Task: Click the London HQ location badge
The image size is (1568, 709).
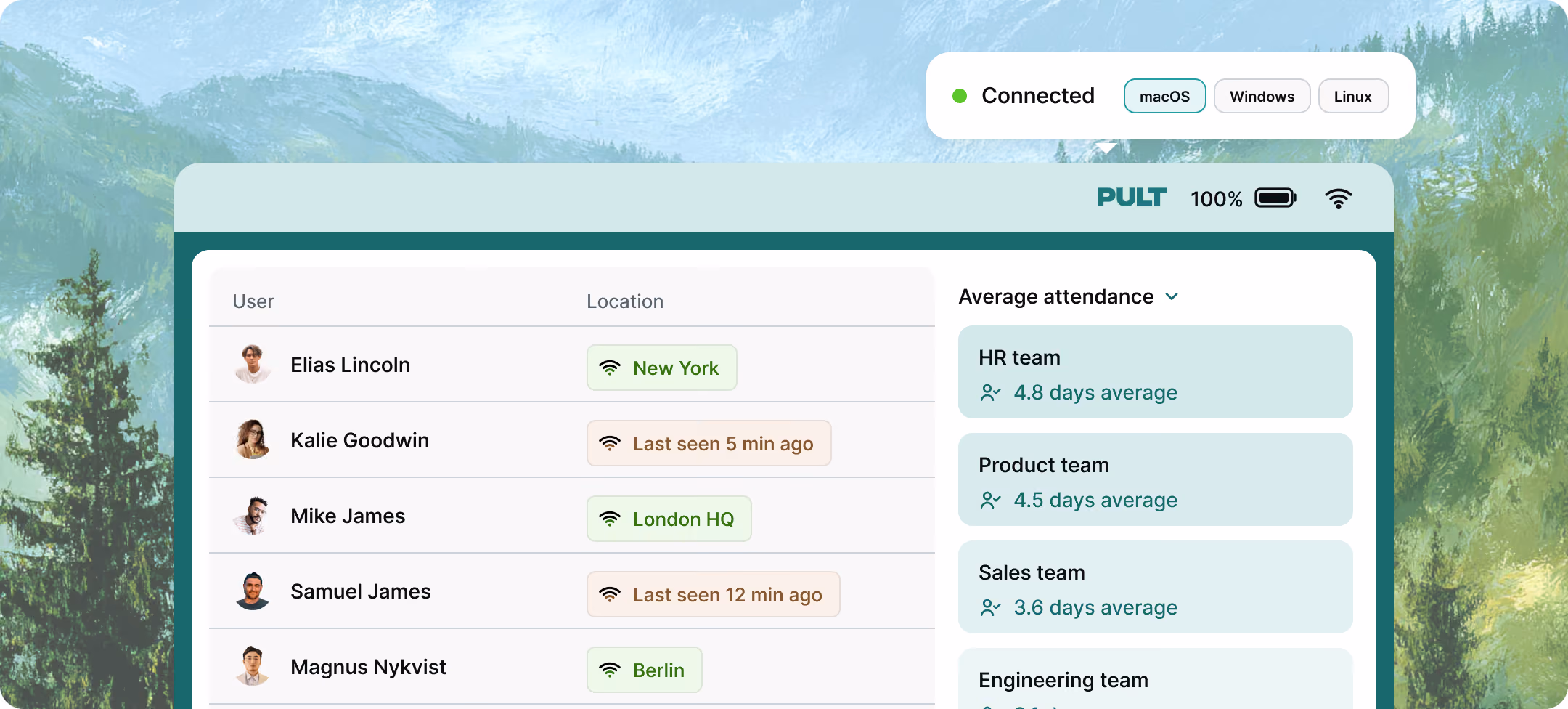Action: tap(669, 519)
